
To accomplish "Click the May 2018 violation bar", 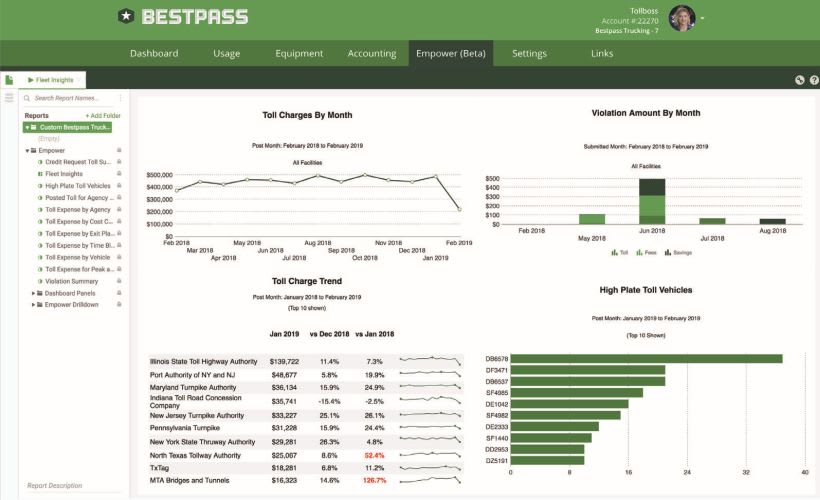I will (591, 219).
